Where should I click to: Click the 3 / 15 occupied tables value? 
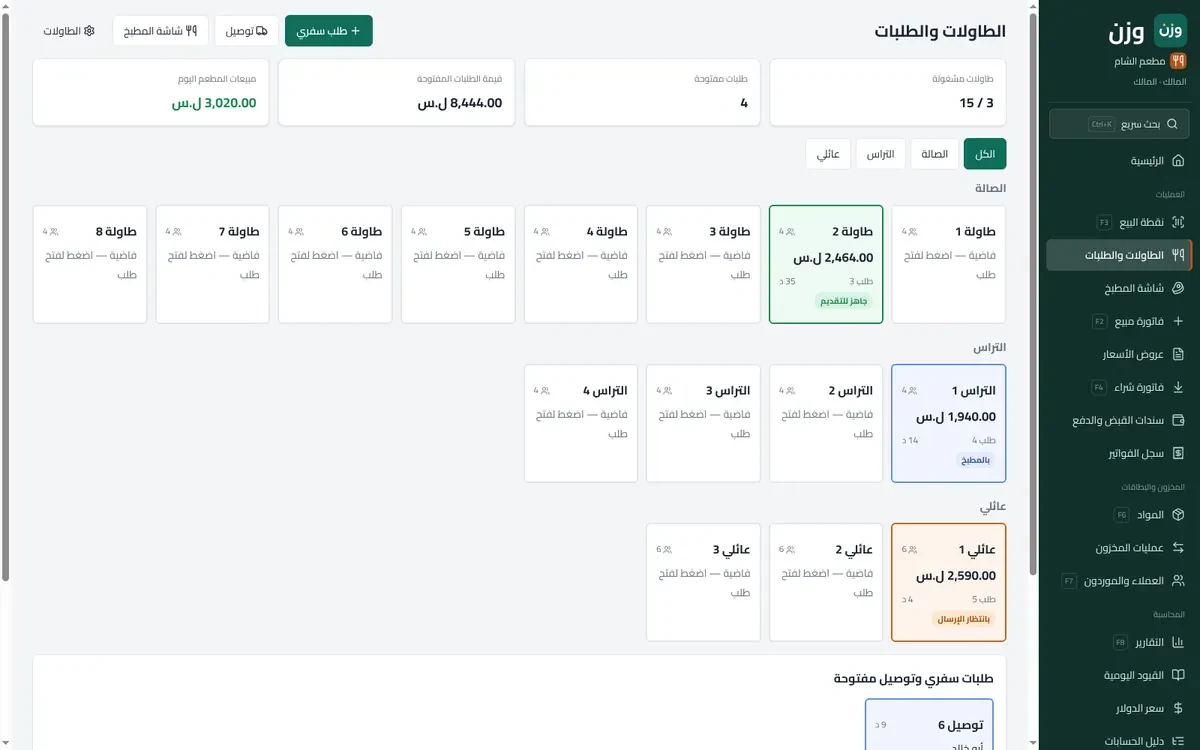coord(977,103)
